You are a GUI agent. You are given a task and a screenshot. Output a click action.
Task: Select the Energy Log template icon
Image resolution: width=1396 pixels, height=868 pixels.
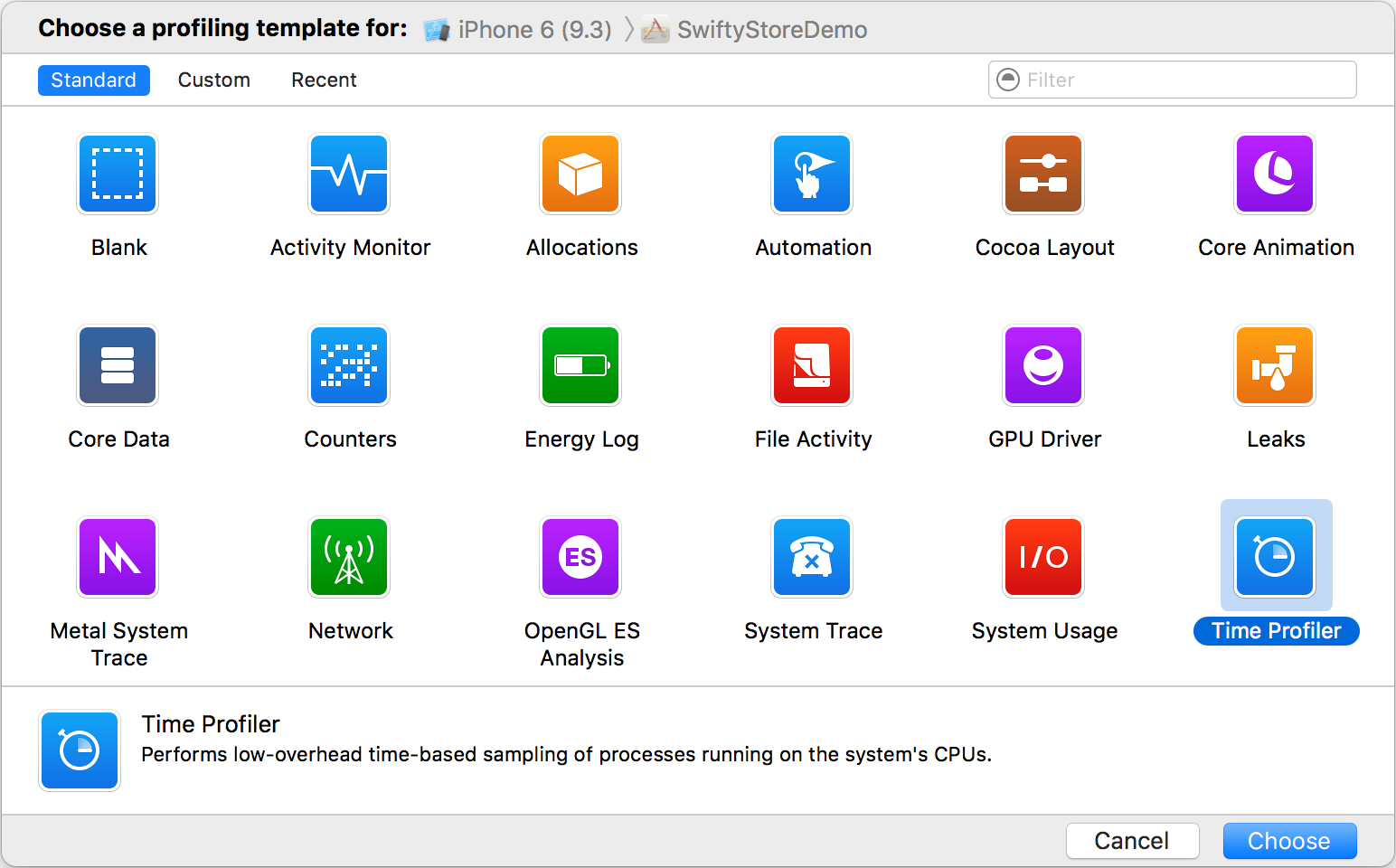(x=580, y=365)
